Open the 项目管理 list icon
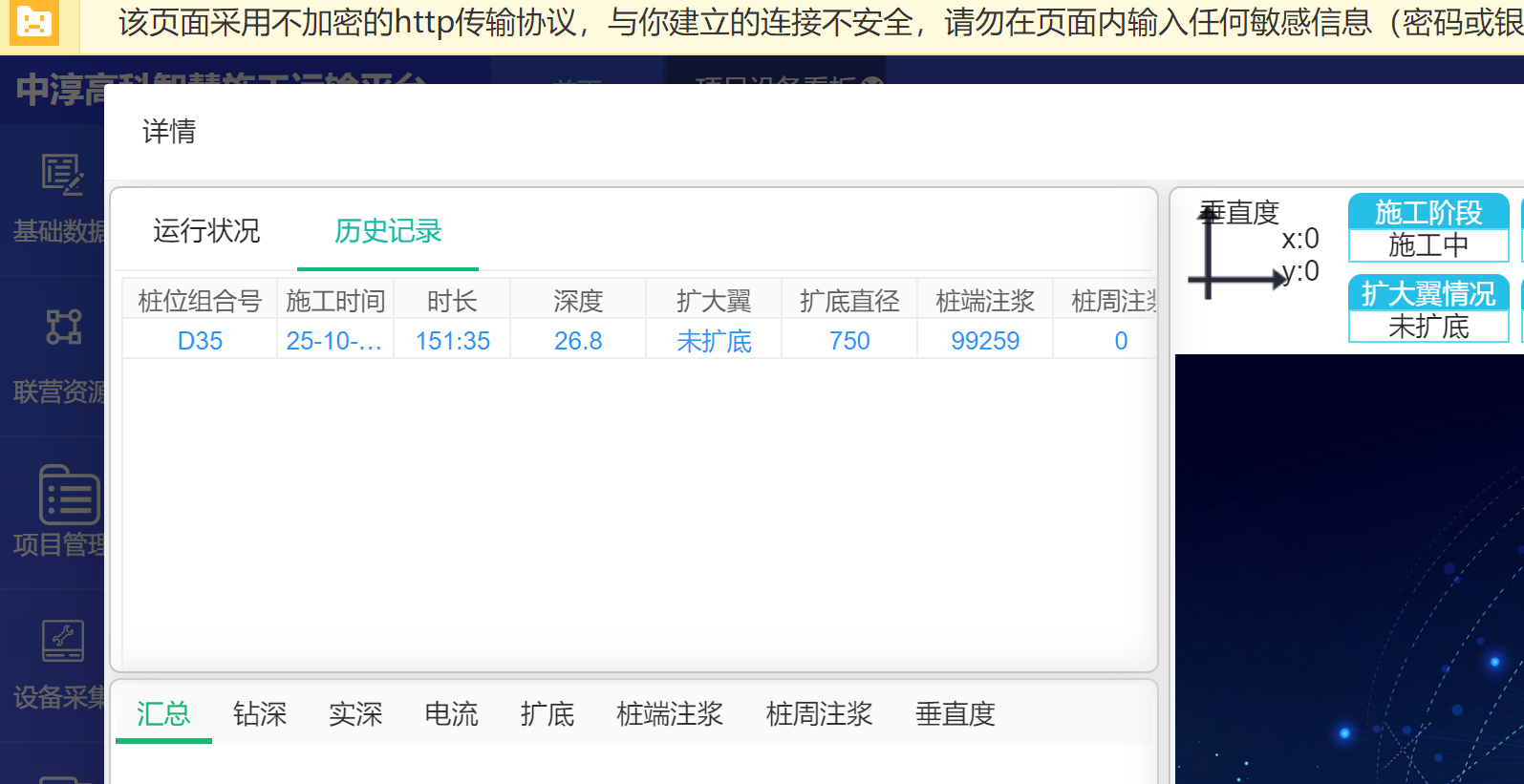Viewport: 1524px width, 784px height. pos(68,495)
